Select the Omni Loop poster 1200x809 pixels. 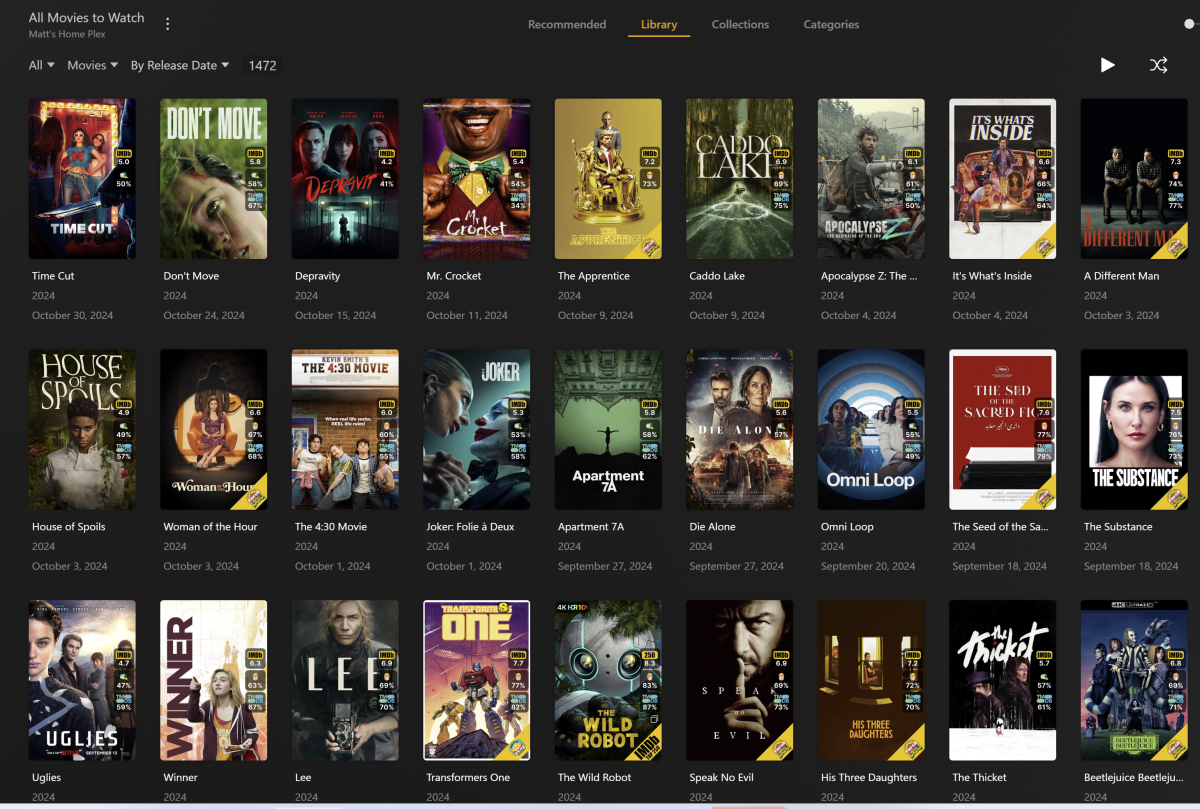click(871, 429)
